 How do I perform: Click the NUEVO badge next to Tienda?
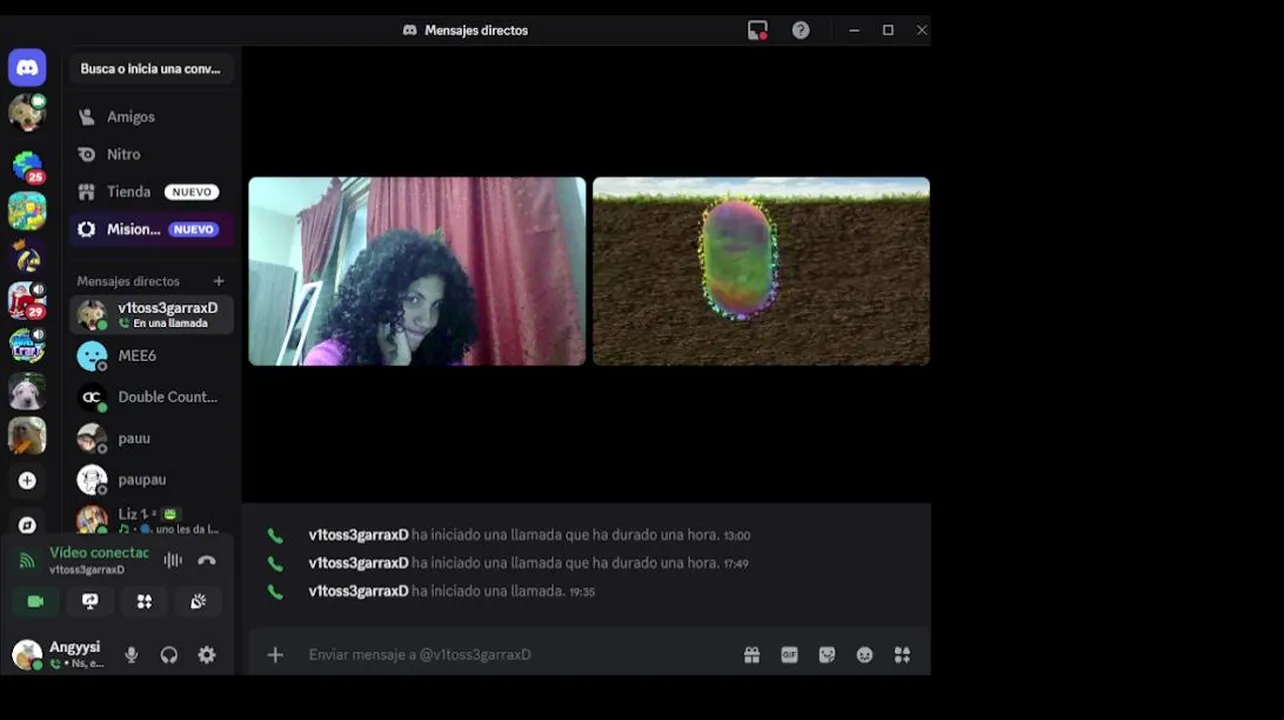tap(192, 192)
